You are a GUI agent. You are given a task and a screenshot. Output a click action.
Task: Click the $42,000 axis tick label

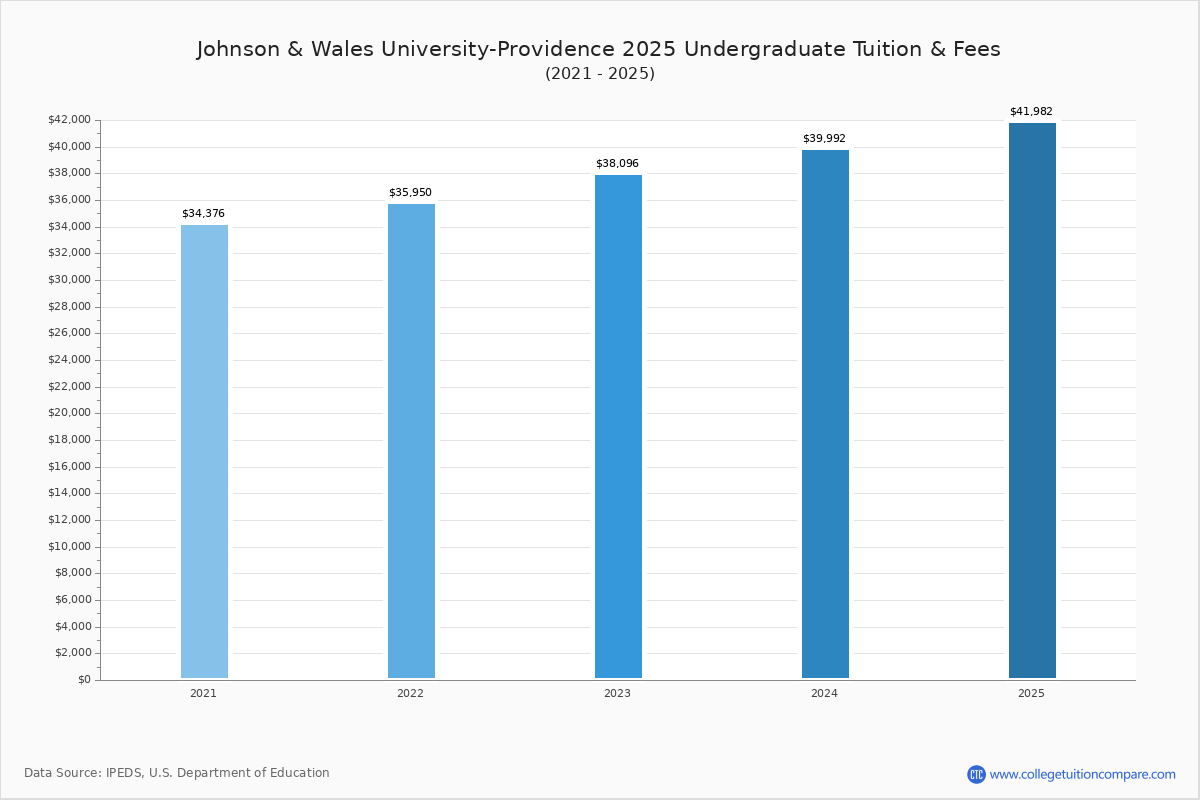tap(71, 119)
